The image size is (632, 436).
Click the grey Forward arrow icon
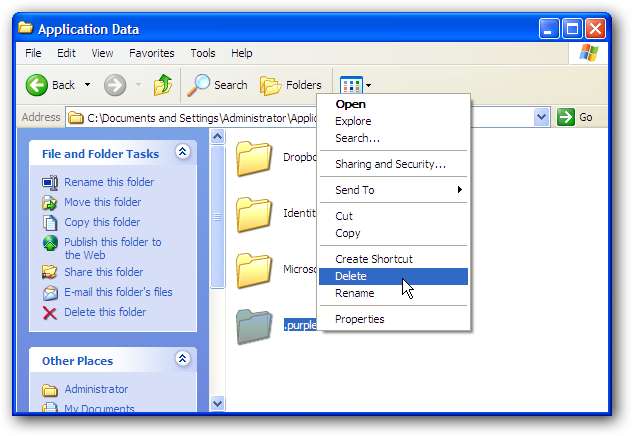click(x=115, y=85)
